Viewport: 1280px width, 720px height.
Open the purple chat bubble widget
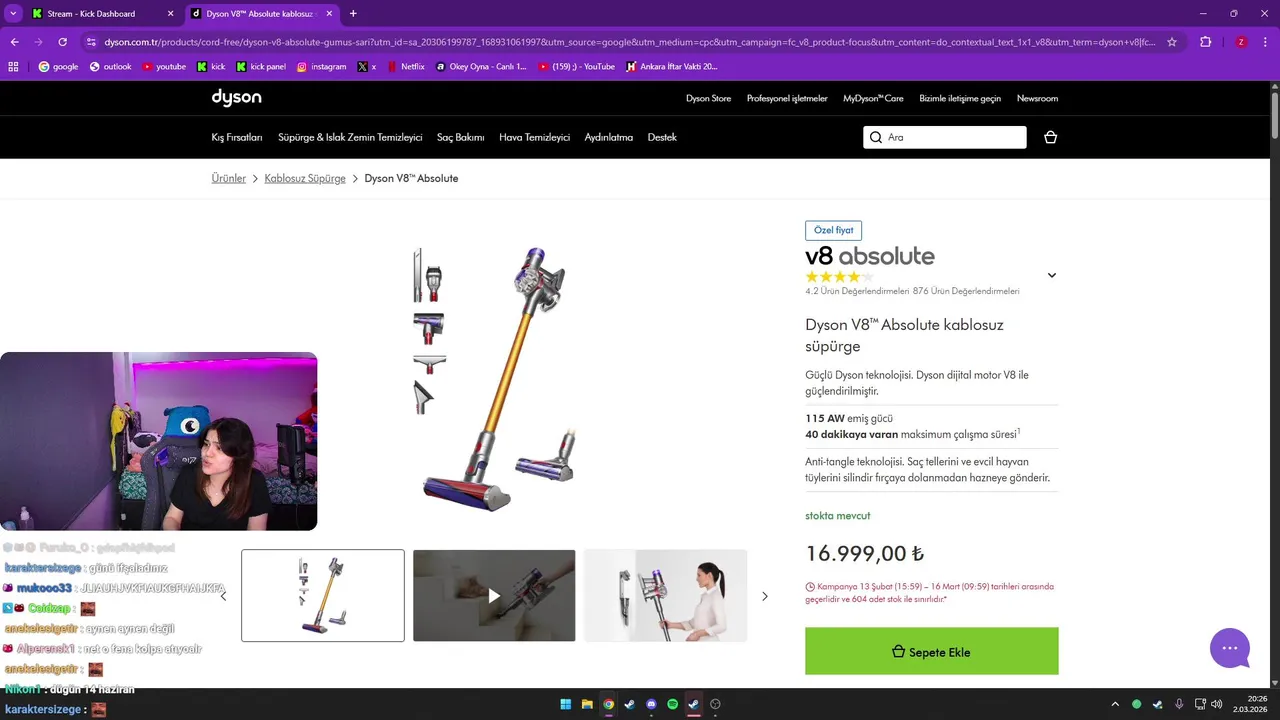coord(1229,648)
